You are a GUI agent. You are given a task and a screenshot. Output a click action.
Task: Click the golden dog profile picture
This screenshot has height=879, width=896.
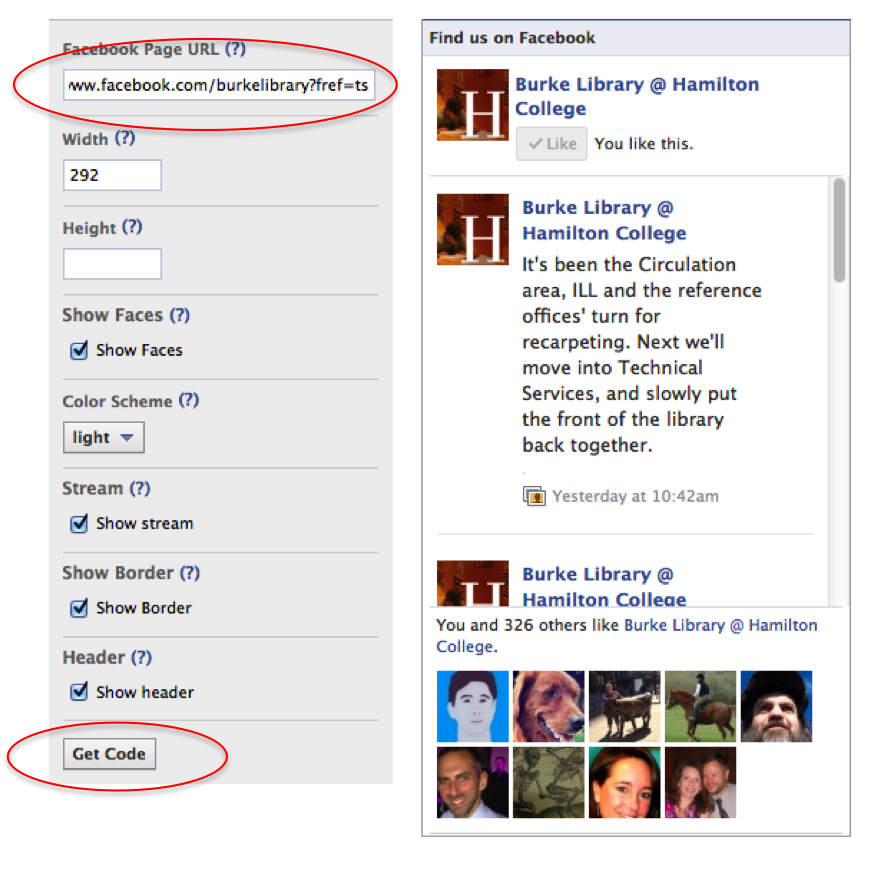click(x=549, y=706)
